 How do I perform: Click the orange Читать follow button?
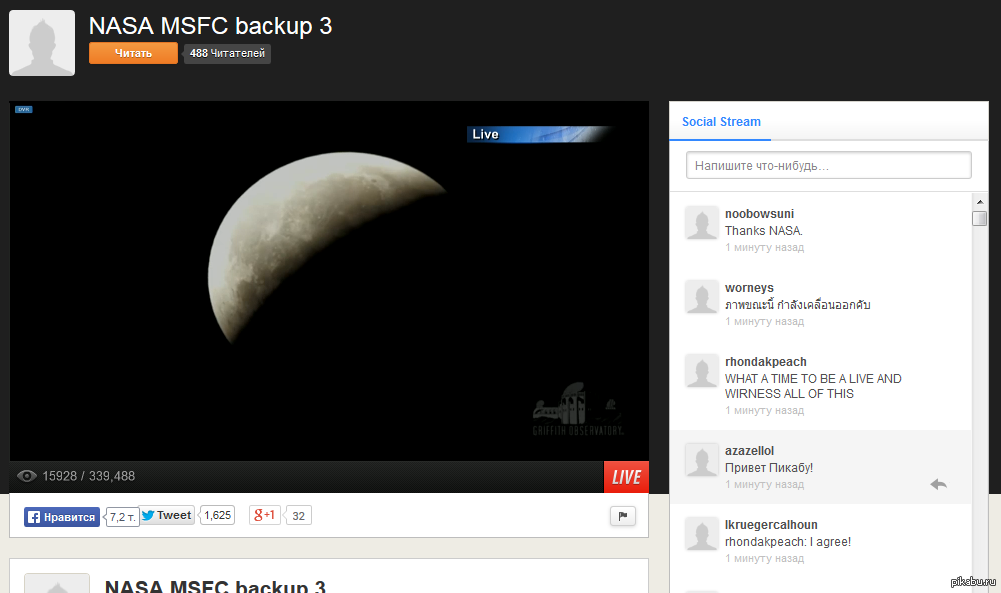pos(133,53)
